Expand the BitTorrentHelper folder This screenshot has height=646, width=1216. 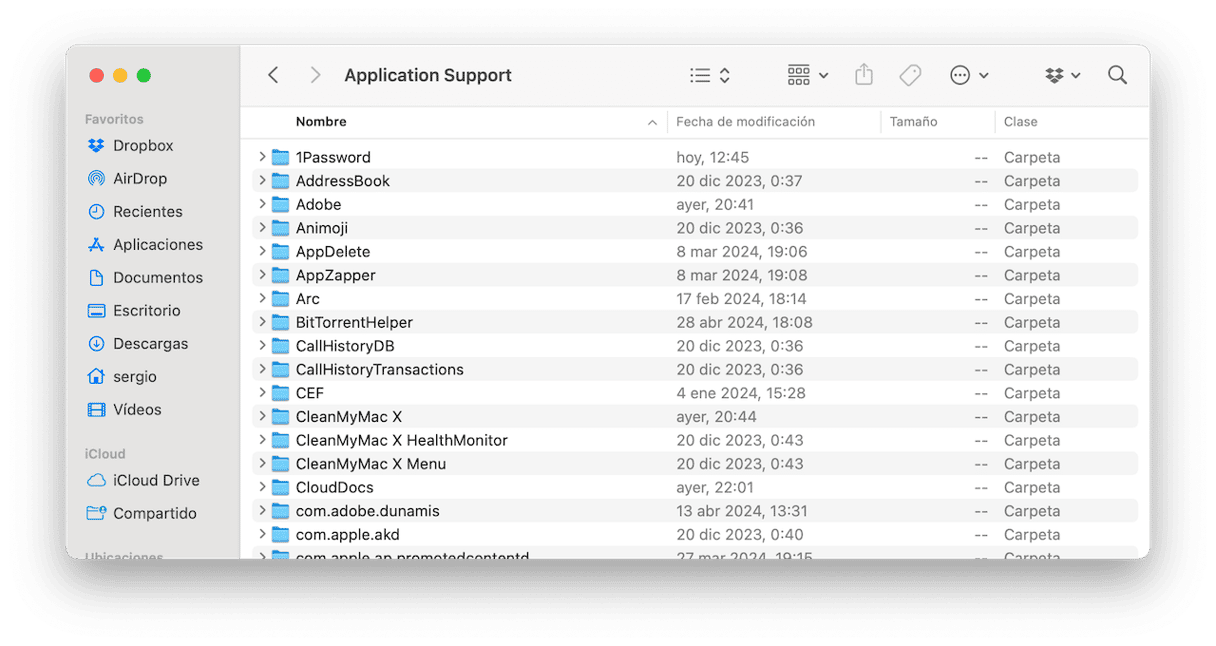tap(262, 322)
